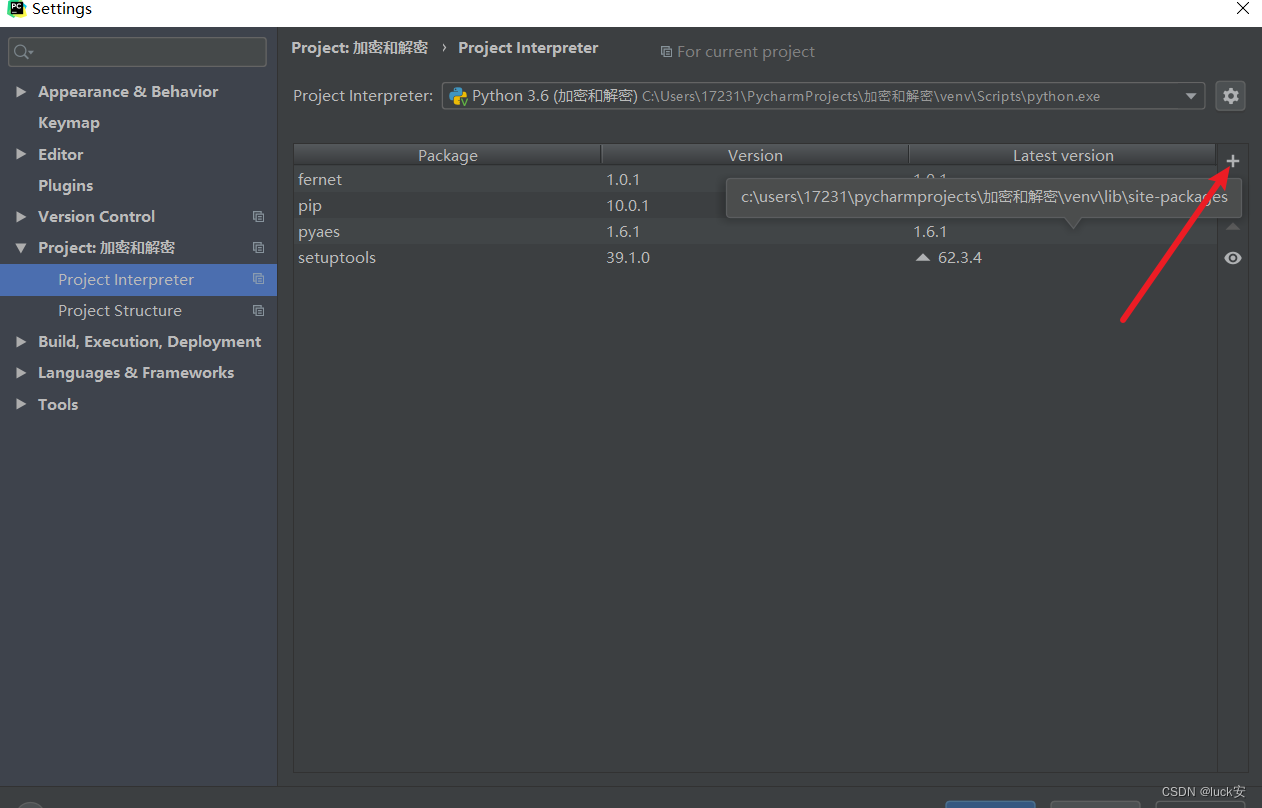Click pip's version cell 10.0.1
The height and width of the screenshot is (808, 1262).
(x=628, y=206)
